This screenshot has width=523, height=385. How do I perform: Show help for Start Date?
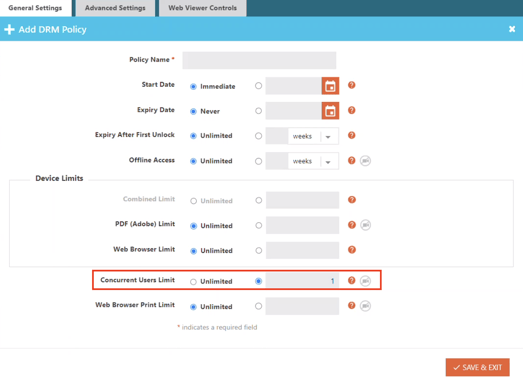[x=351, y=85]
